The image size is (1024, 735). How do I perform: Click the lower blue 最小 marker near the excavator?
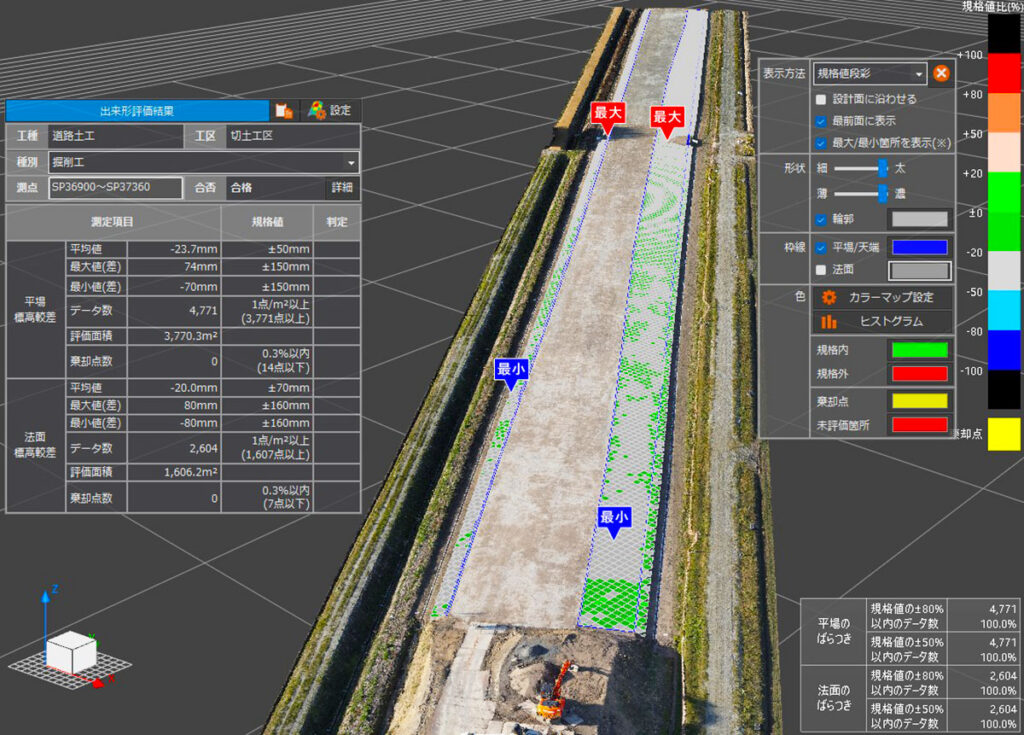[x=614, y=519]
